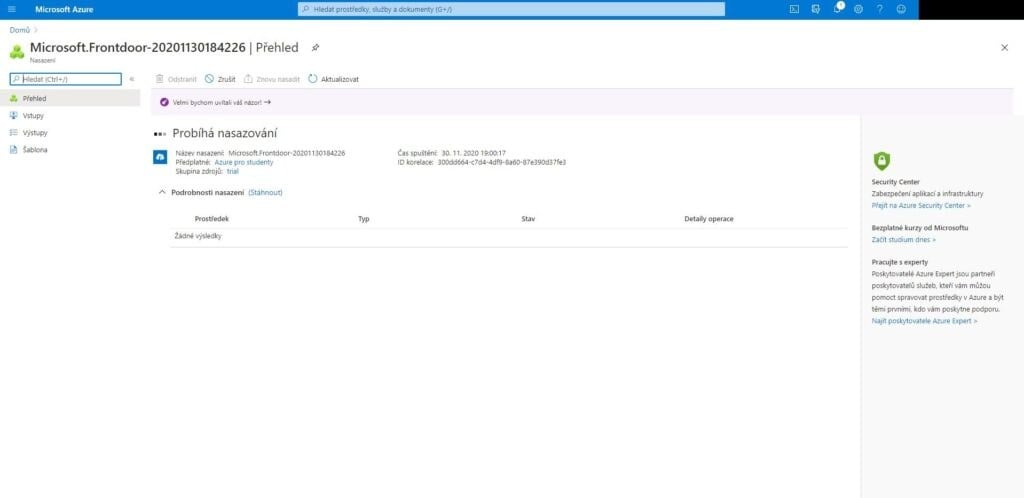The width and height of the screenshot is (1024, 498).
Task: Open the directory and subscription filter icon
Action: tap(816, 9)
